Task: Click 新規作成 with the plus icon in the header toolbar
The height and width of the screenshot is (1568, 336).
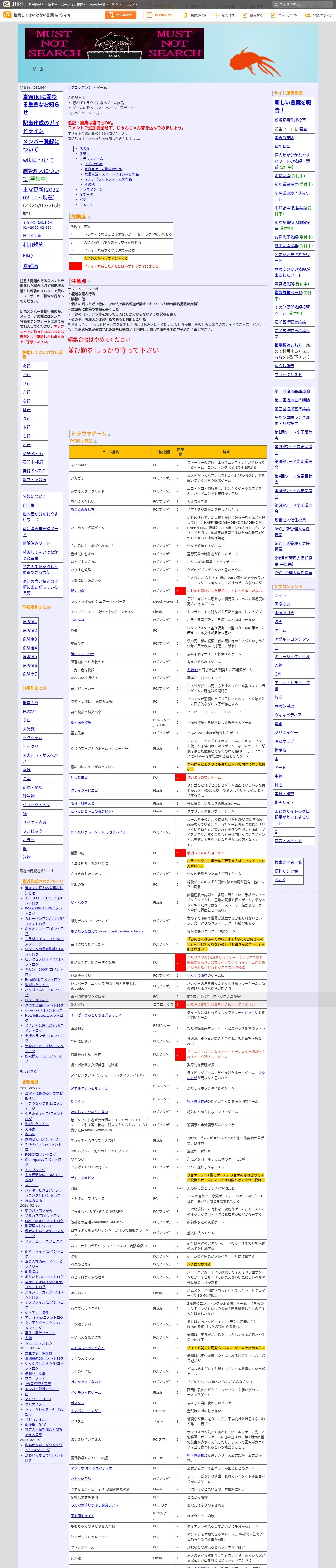Action: tap(225, 15)
